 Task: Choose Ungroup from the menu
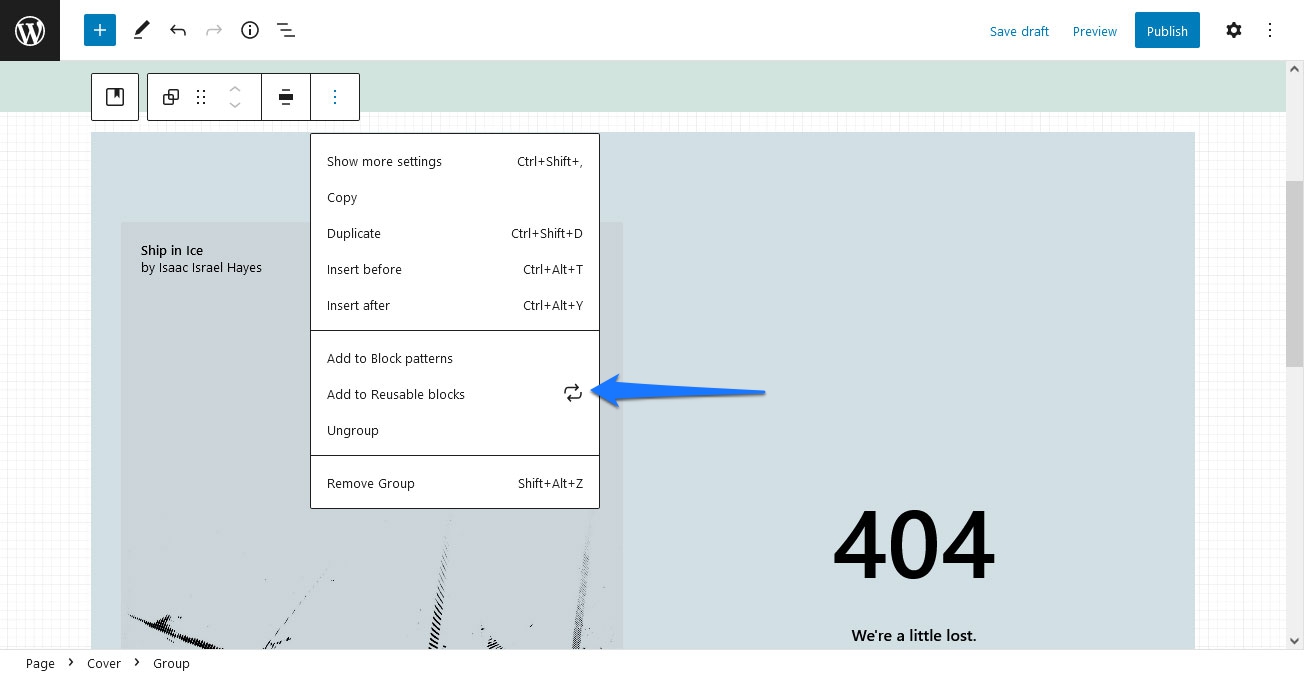[455, 431]
